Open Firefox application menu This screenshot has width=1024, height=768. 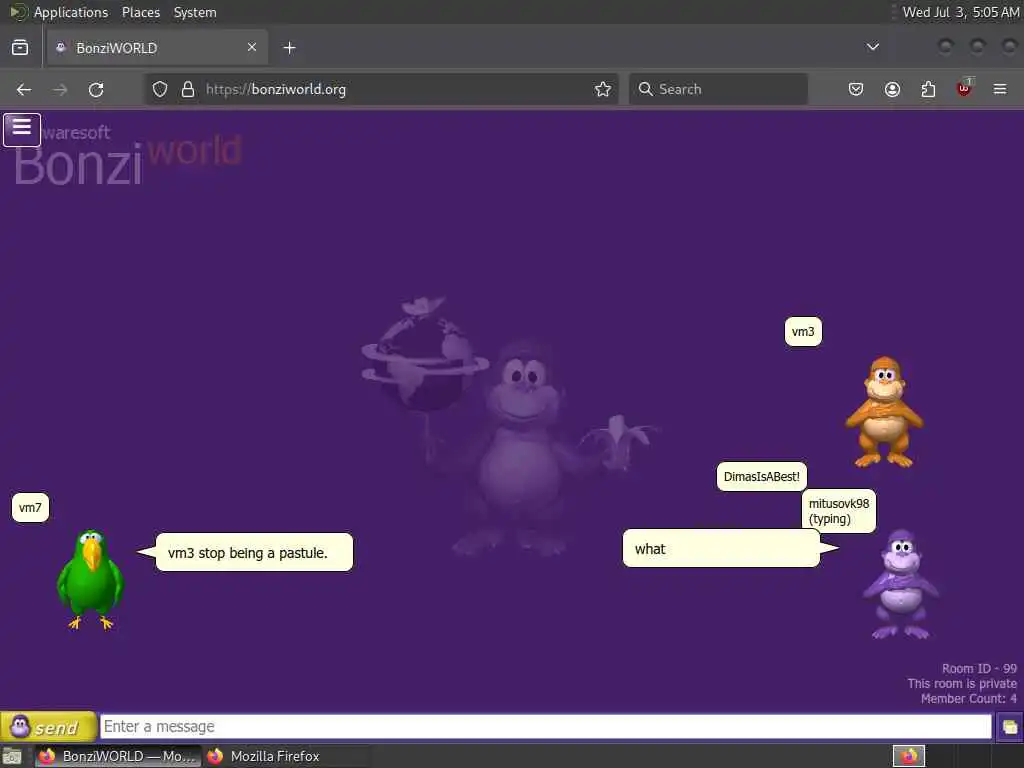tap(1000, 89)
